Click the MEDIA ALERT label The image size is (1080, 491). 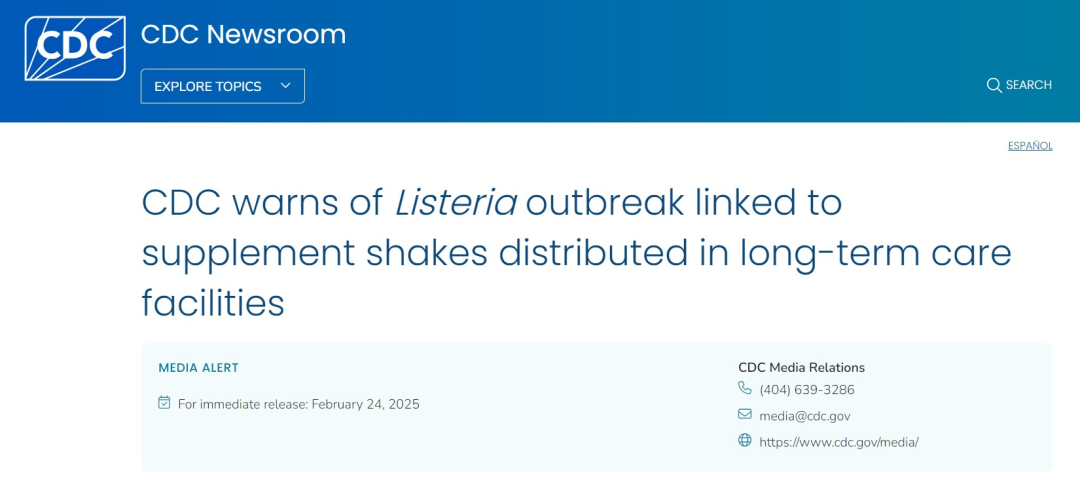click(199, 368)
